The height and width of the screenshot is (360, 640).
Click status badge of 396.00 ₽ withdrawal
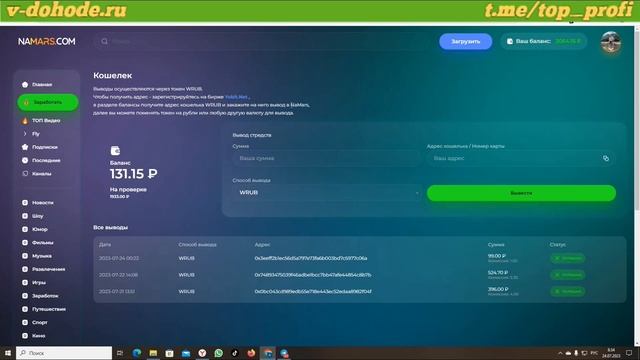click(x=567, y=291)
